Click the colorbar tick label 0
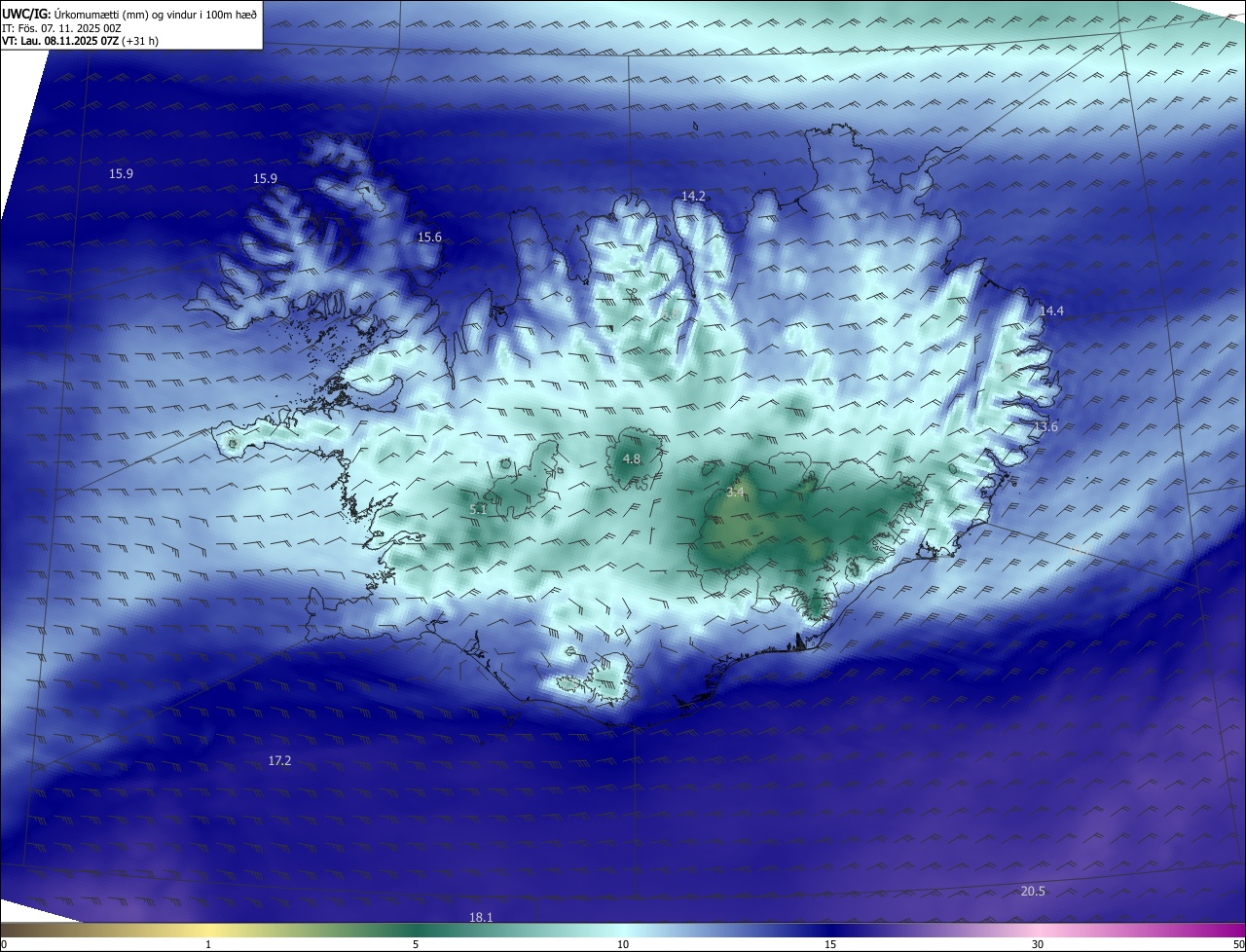The height and width of the screenshot is (952, 1246). [4, 945]
